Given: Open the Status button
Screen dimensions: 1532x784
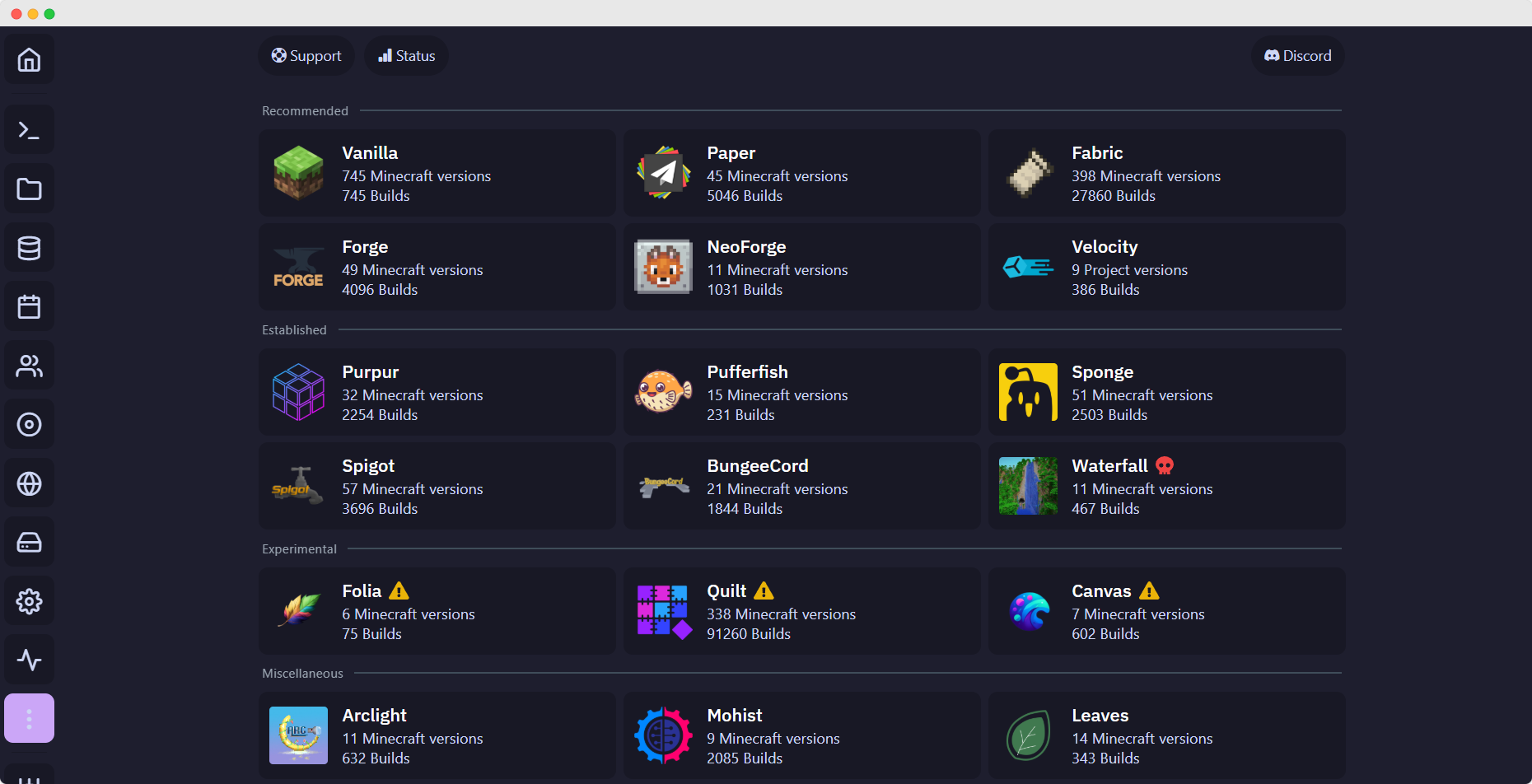Looking at the screenshot, I should point(407,56).
